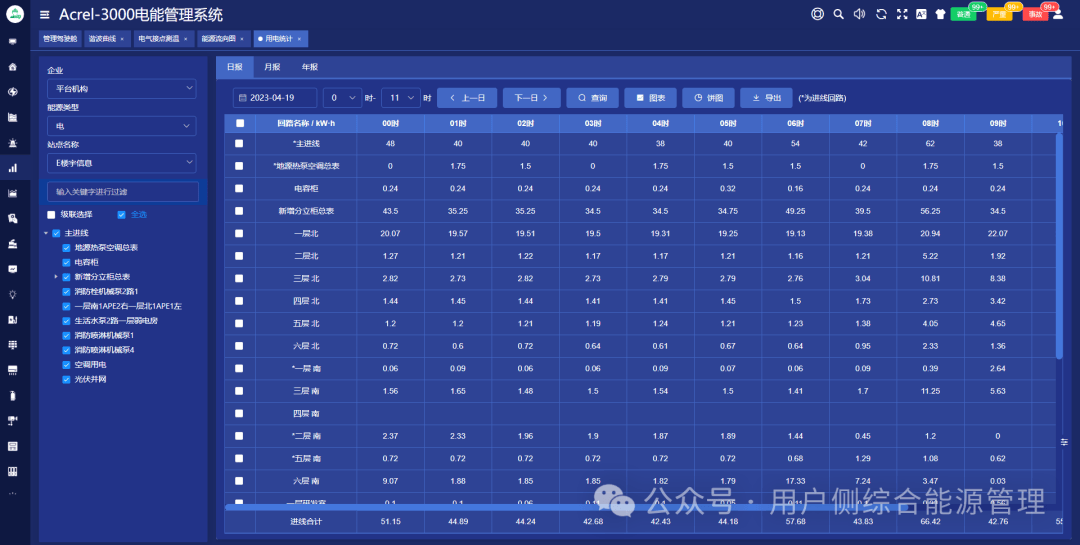Click the surveillance camera icon in left sidebar
Screen dimensions: 1080x545
[x=12, y=420]
